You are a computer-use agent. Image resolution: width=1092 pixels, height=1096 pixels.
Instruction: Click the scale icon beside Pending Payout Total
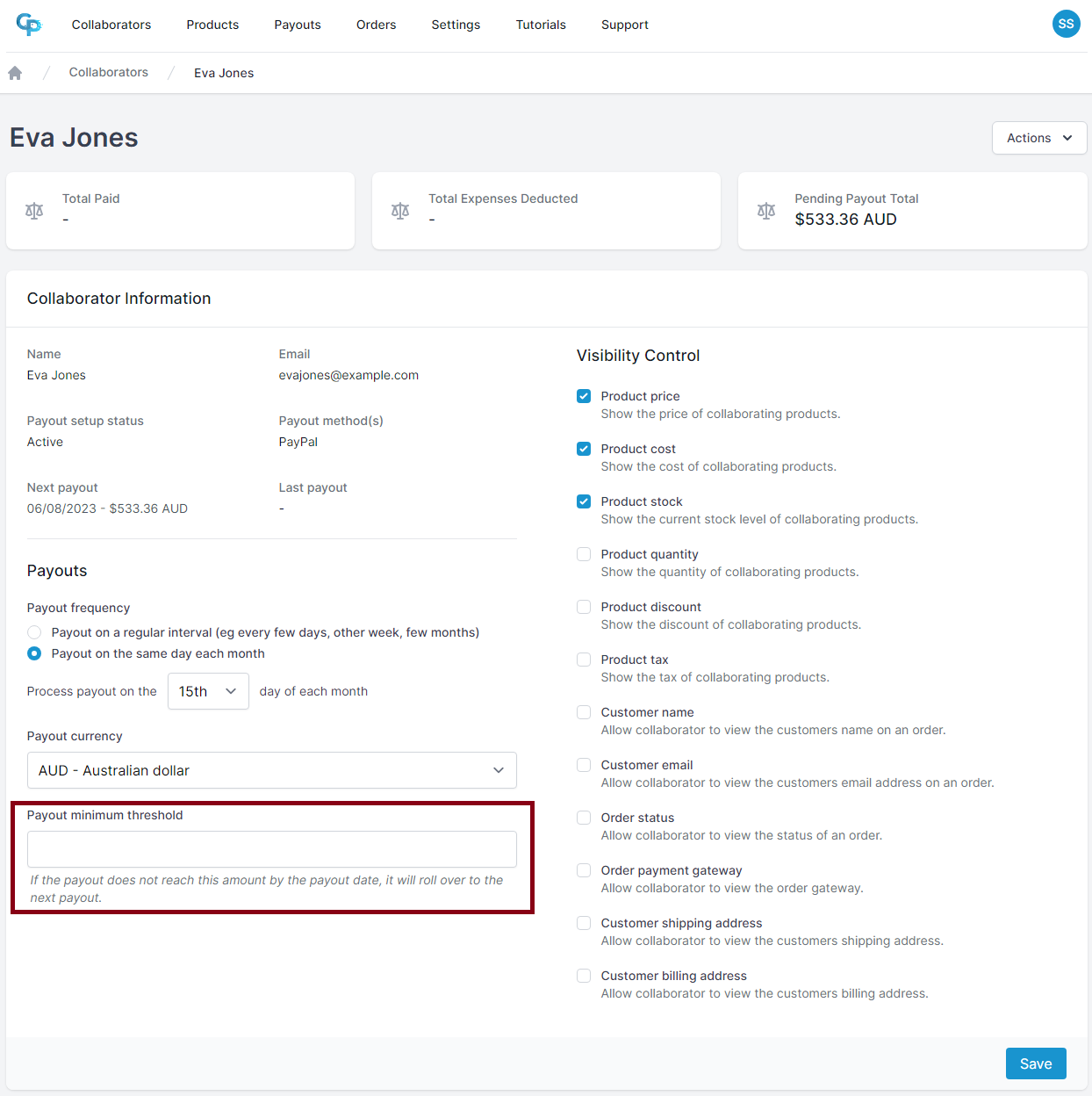point(766,211)
